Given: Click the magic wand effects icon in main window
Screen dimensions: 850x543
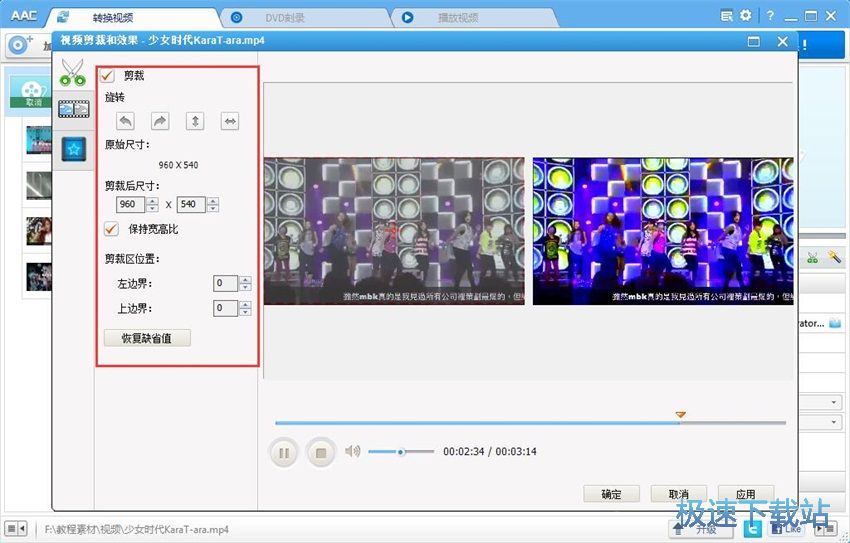Looking at the screenshot, I should click(834, 257).
